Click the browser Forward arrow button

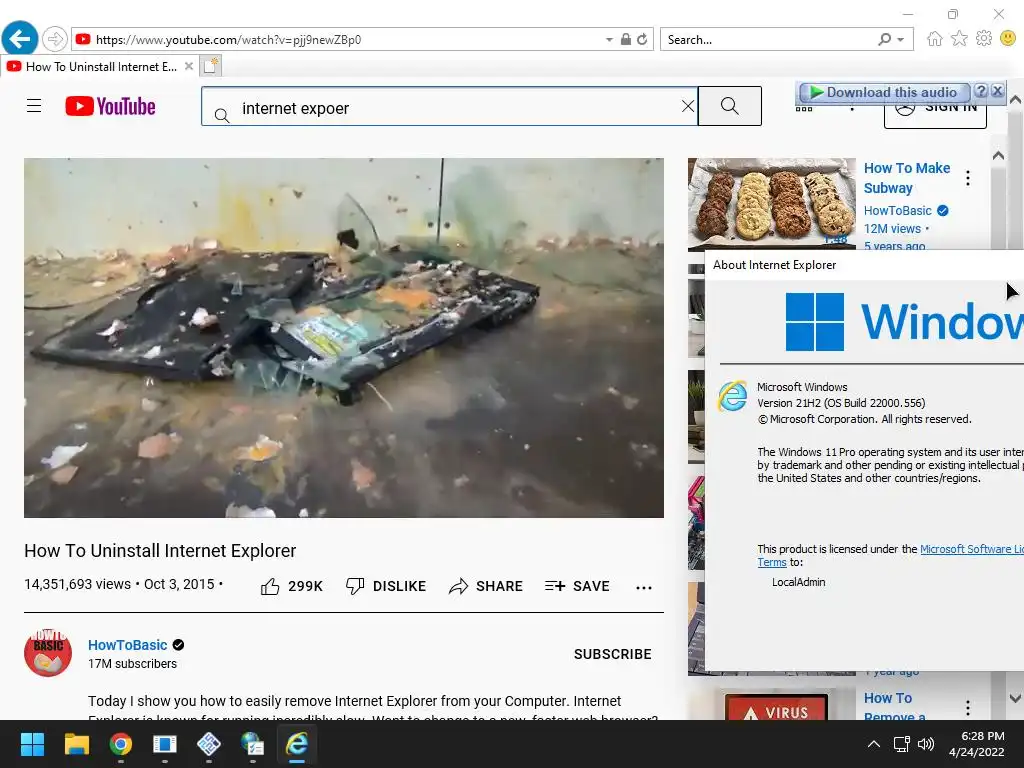(55, 39)
